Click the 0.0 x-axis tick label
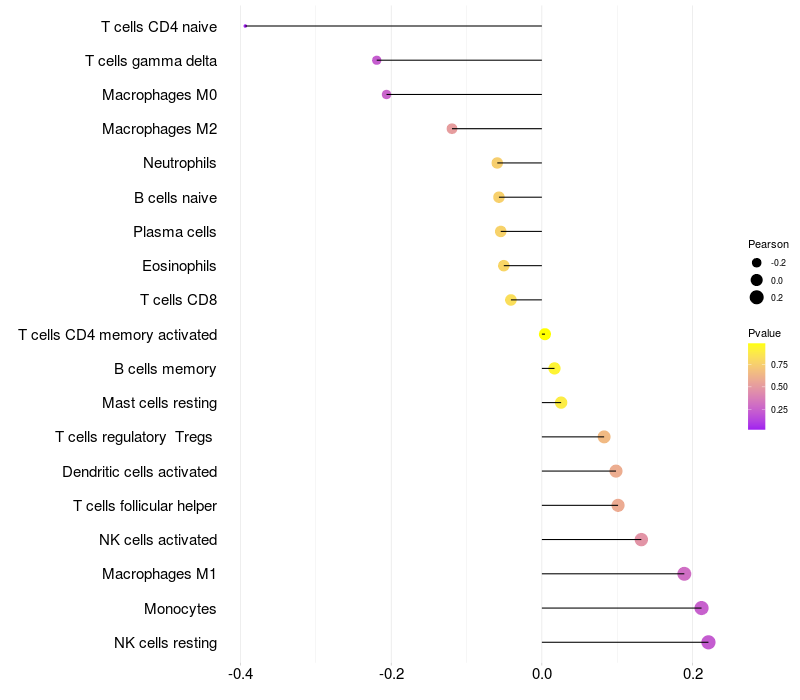 [x=542, y=674]
